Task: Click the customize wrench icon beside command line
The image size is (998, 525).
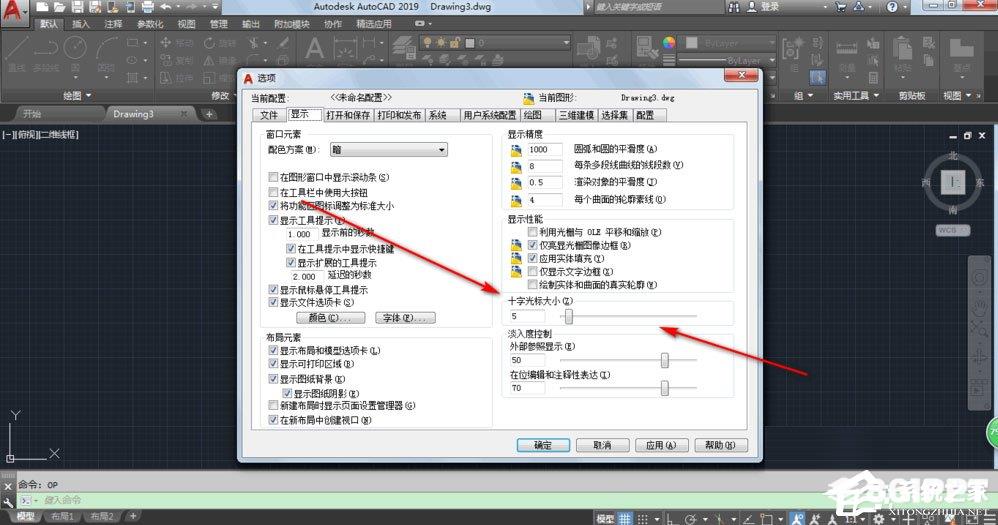Action: coord(8,501)
